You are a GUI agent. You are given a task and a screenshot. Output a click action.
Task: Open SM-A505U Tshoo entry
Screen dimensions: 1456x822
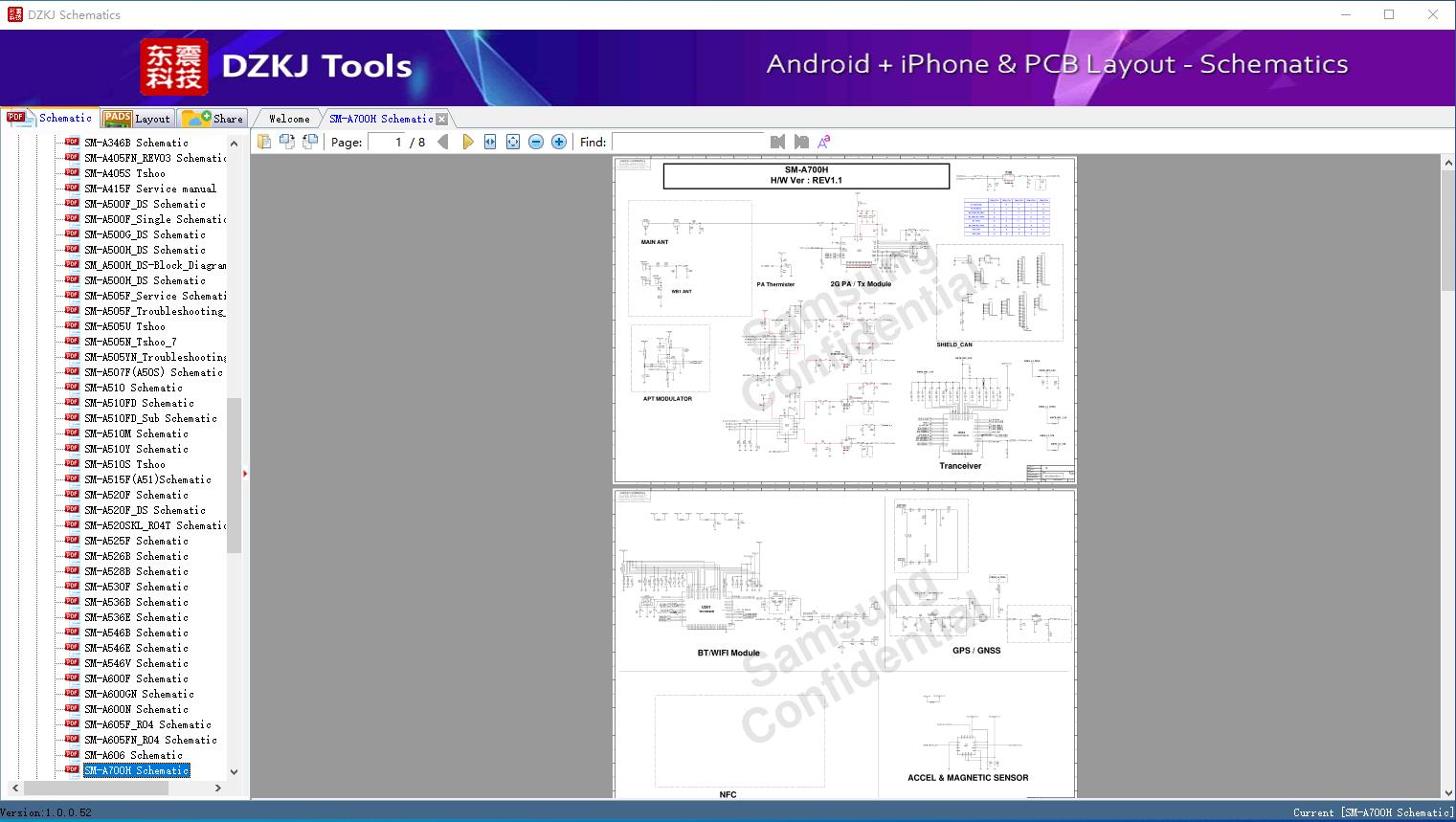[124, 326]
